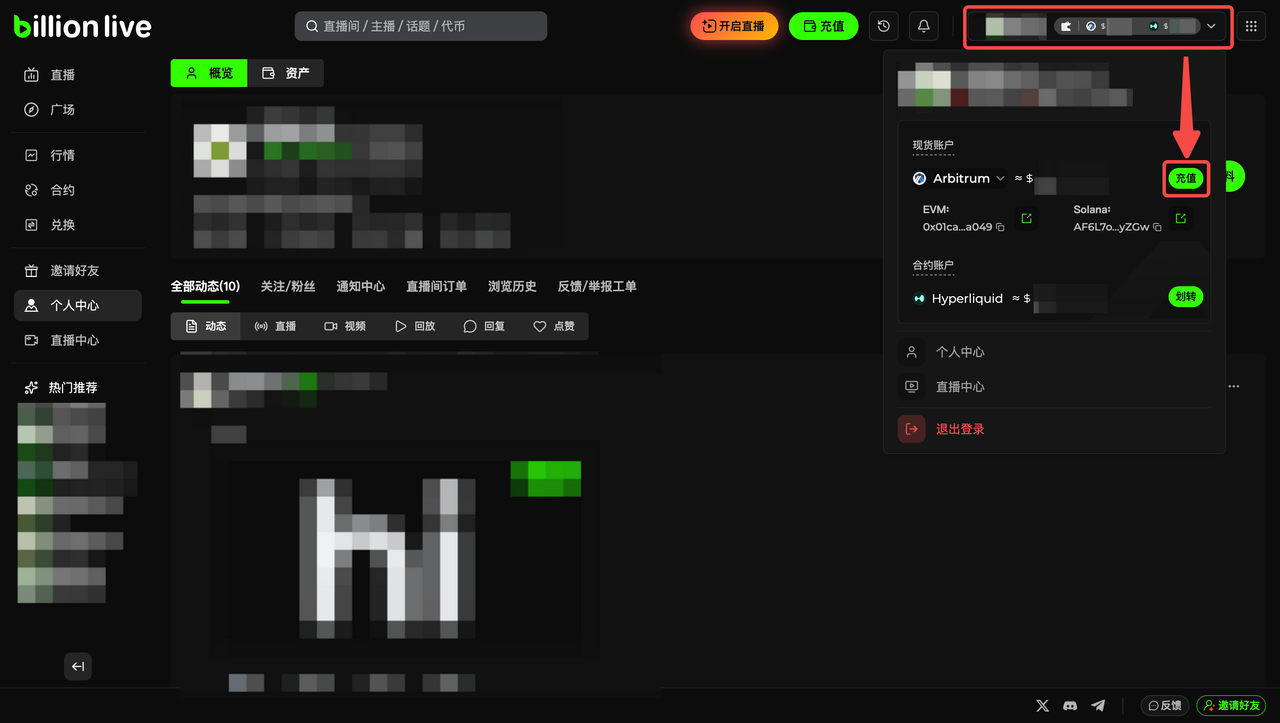Copy the EVM wallet address
The height and width of the screenshot is (723, 1280).
click(x=1001, y=228)
